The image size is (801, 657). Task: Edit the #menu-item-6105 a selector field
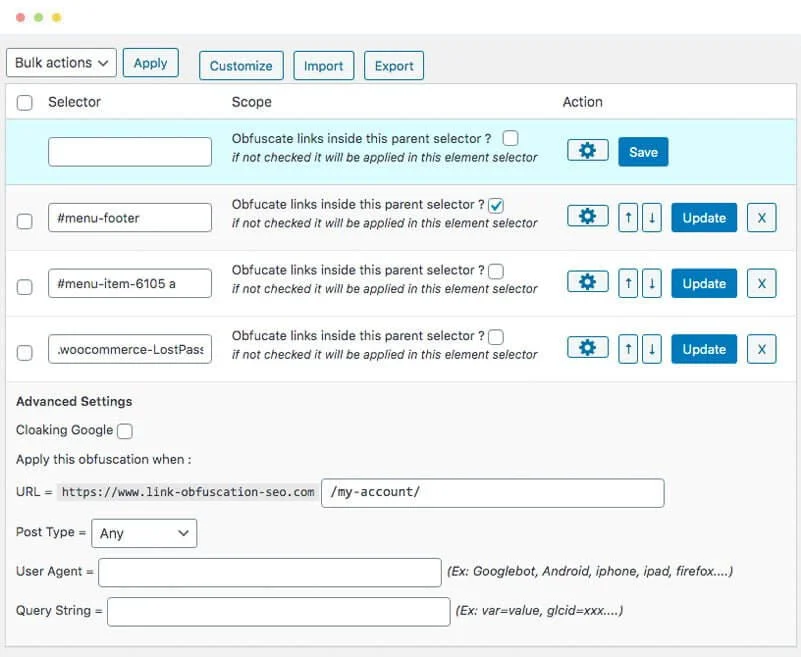coord(130,283)
